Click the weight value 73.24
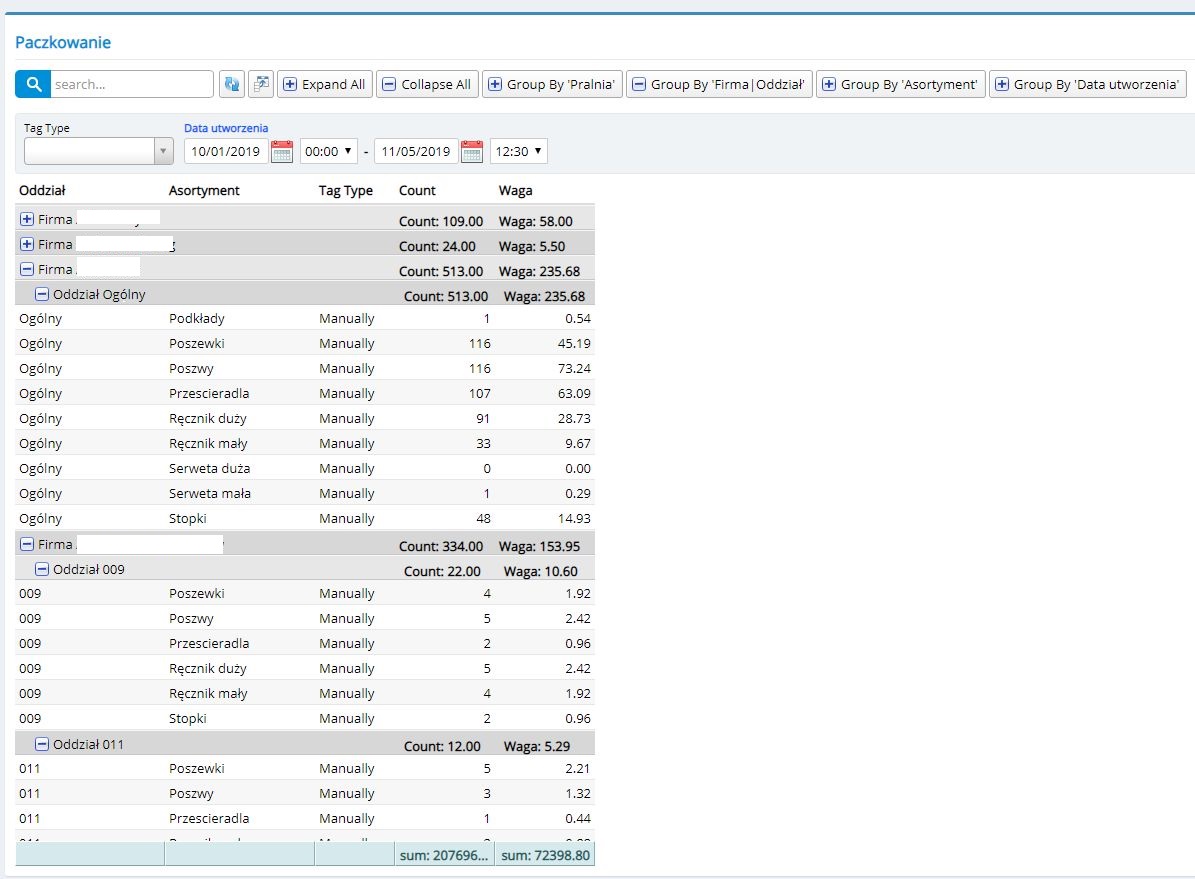This screenshot has height=879, width=1195. tap(574, 369)
